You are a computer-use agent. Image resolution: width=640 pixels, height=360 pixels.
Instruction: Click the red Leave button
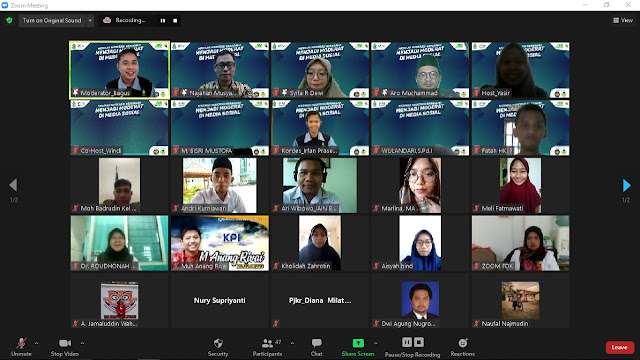pyautogui.click(x=620, y=347)
